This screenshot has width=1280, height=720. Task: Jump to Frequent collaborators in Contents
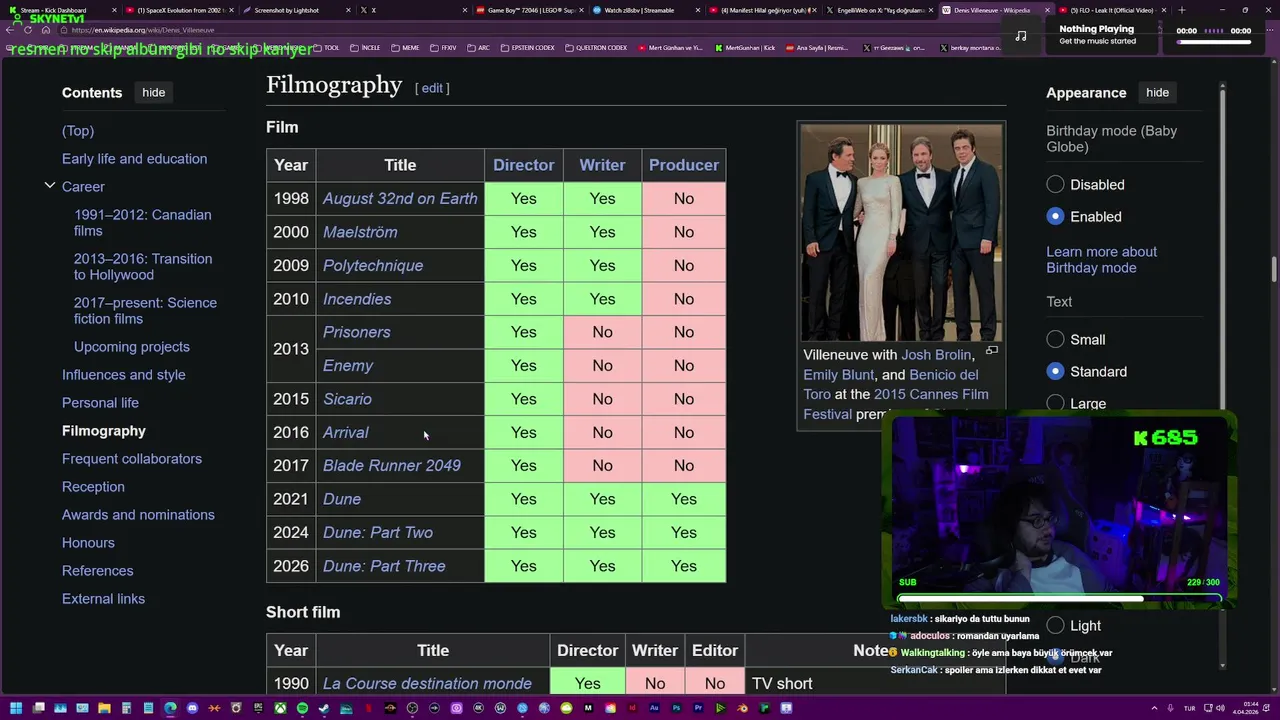pos(132,459)
